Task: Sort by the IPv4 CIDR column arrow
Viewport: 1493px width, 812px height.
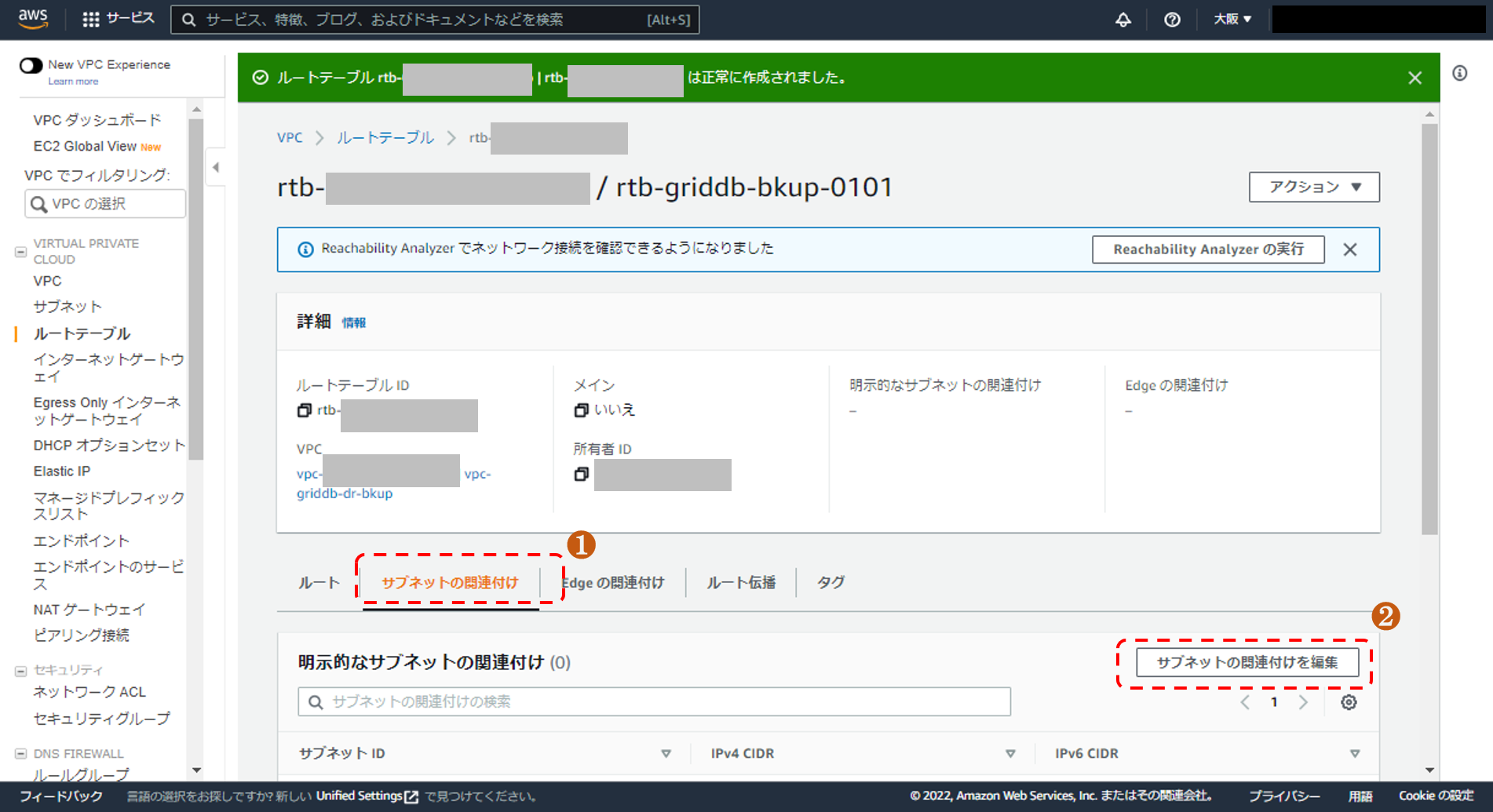Action: [x=1010, y=753]
